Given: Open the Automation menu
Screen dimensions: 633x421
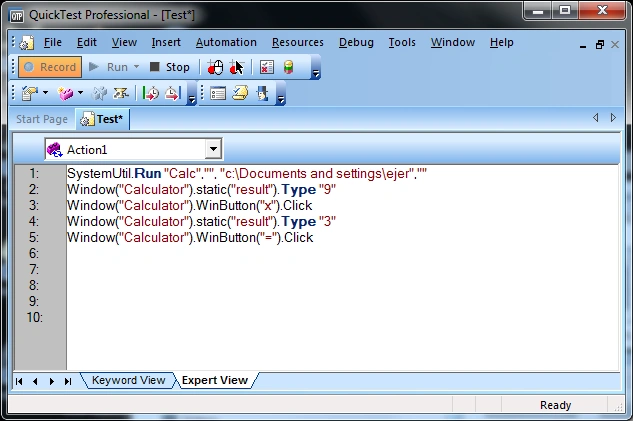Looking at the screenshot, I should click(226, 42).
